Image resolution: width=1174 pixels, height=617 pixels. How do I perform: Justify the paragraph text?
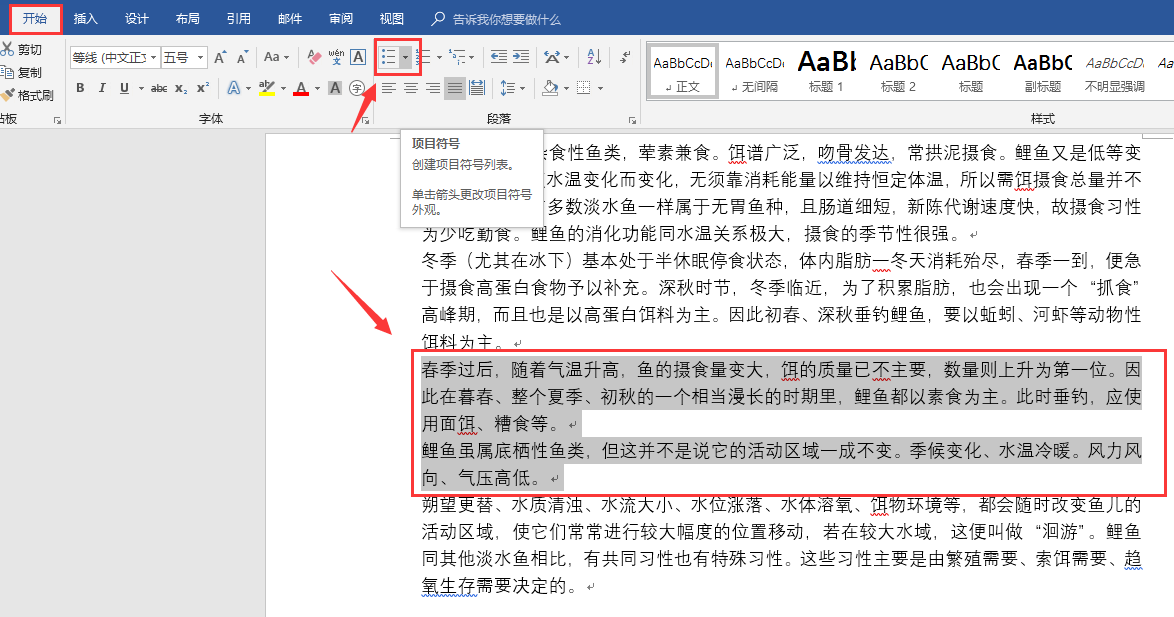(454, 88)
